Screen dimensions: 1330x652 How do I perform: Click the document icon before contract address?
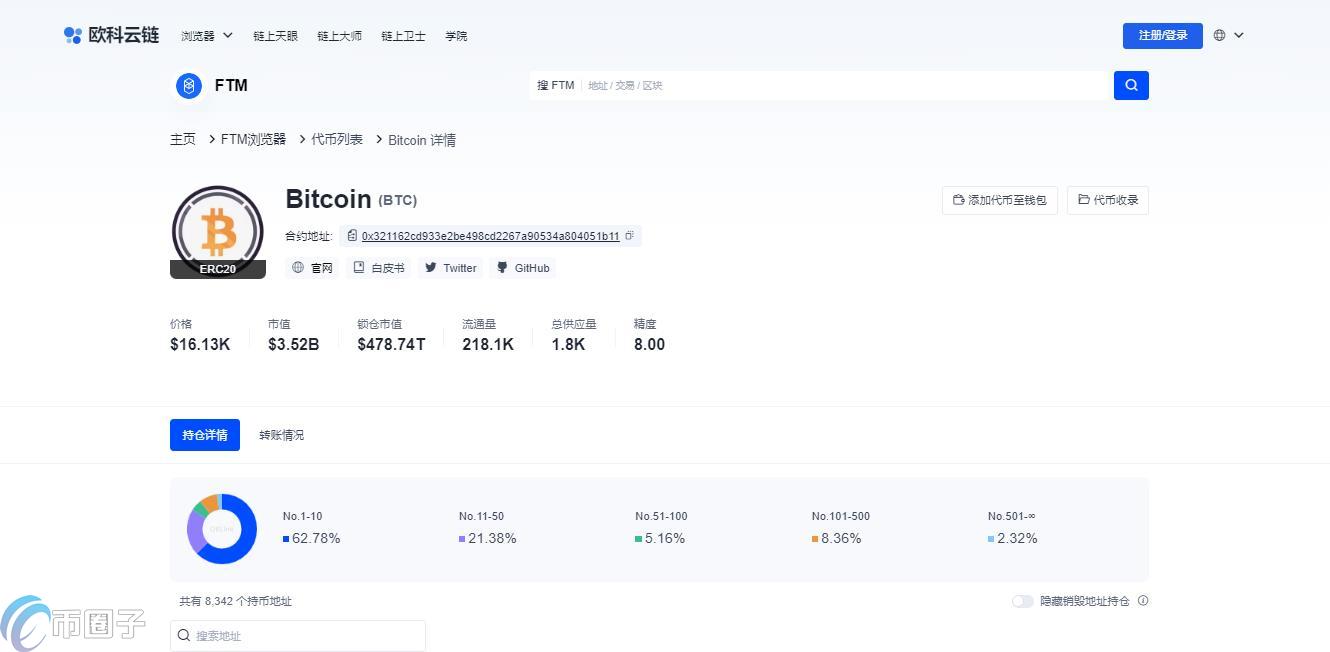(352, 236)
